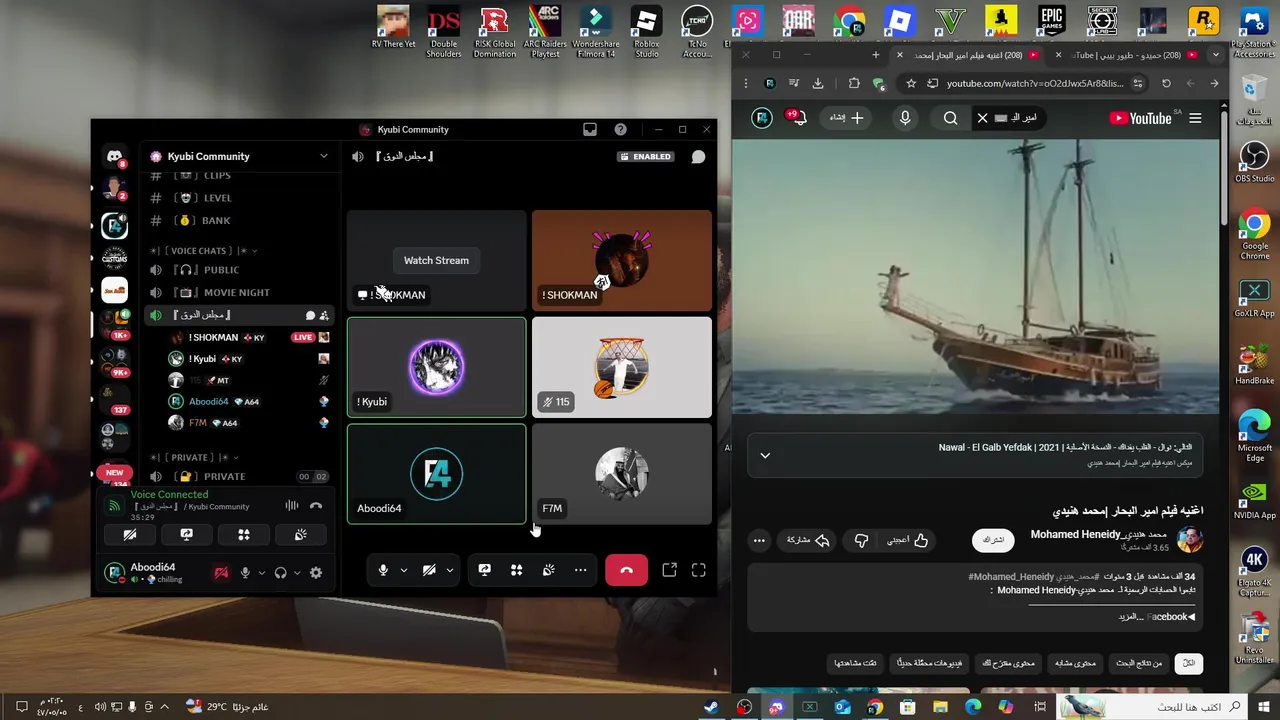Use YouTube voice search microphone
Image resolution: width=1280 pixels, height=720 pixels.
click(x=905, y=118)
